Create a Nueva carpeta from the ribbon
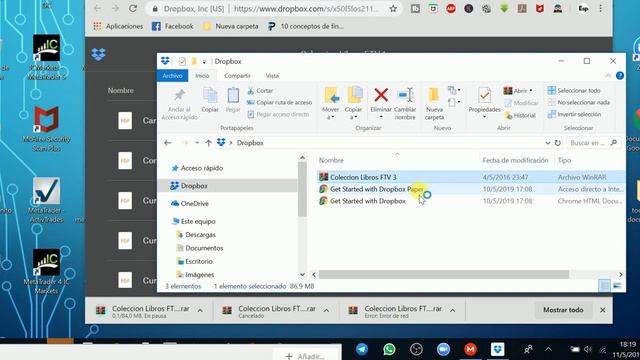Viewport: 640px width, 360px height. (x=434, y=103)
